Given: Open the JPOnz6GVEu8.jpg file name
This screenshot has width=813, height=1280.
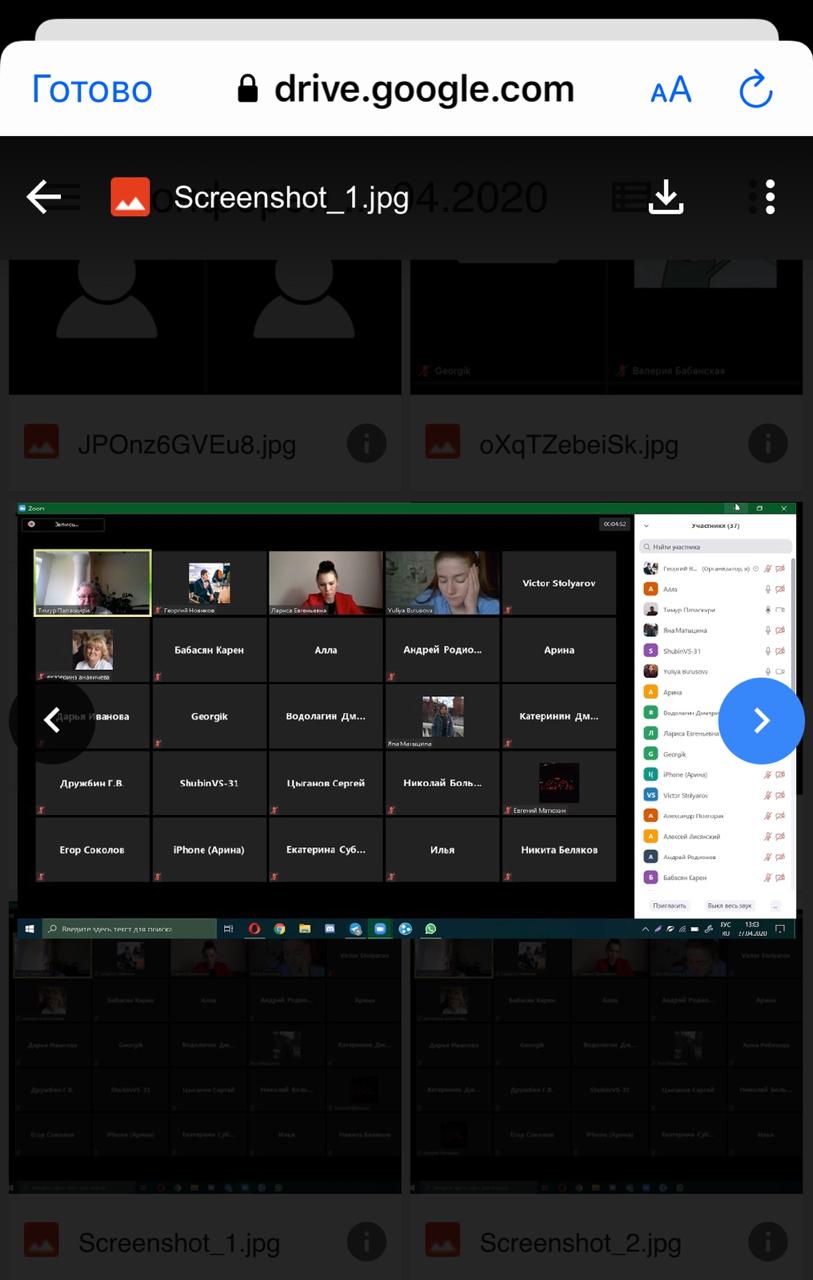Looking at the screenshot, I should click(187, 443).
